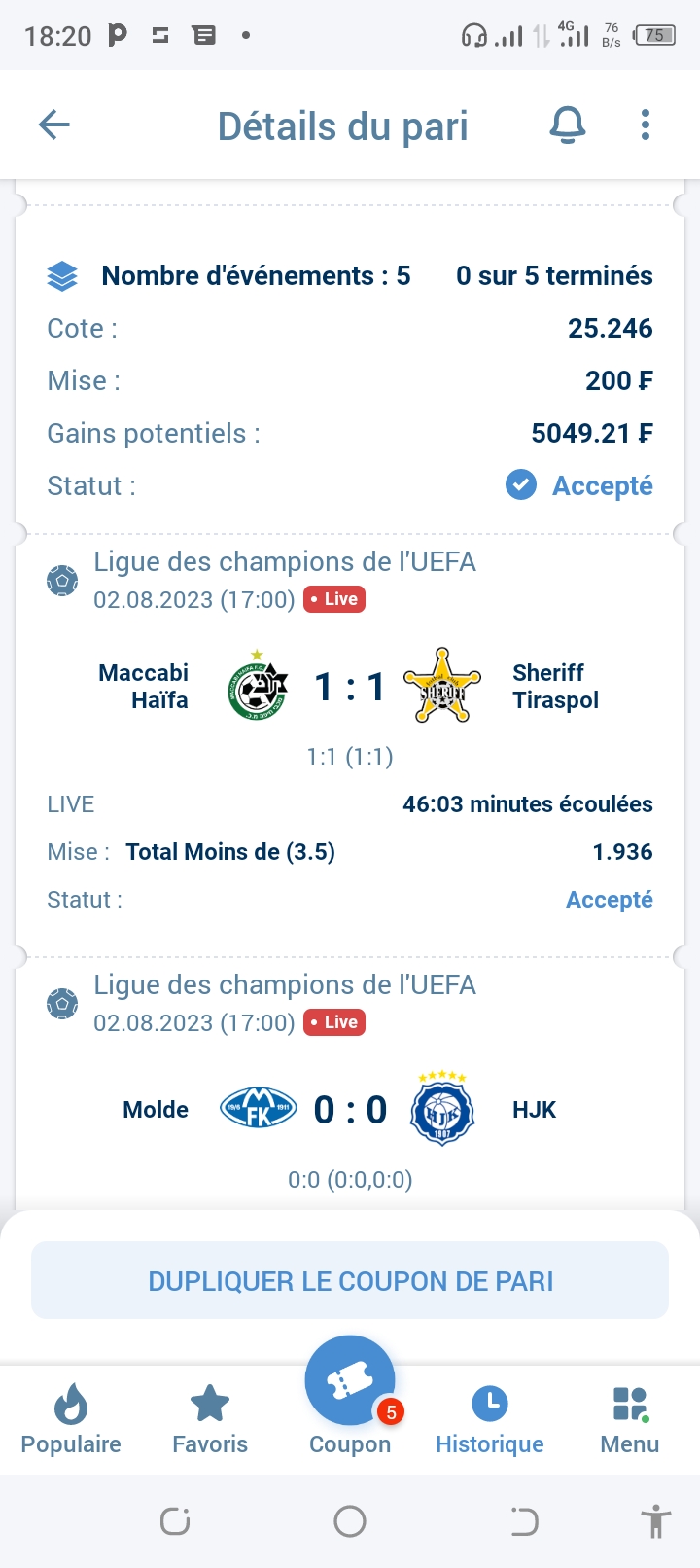
Task: Go to the Historique tab
Action: coord(490,1420)
